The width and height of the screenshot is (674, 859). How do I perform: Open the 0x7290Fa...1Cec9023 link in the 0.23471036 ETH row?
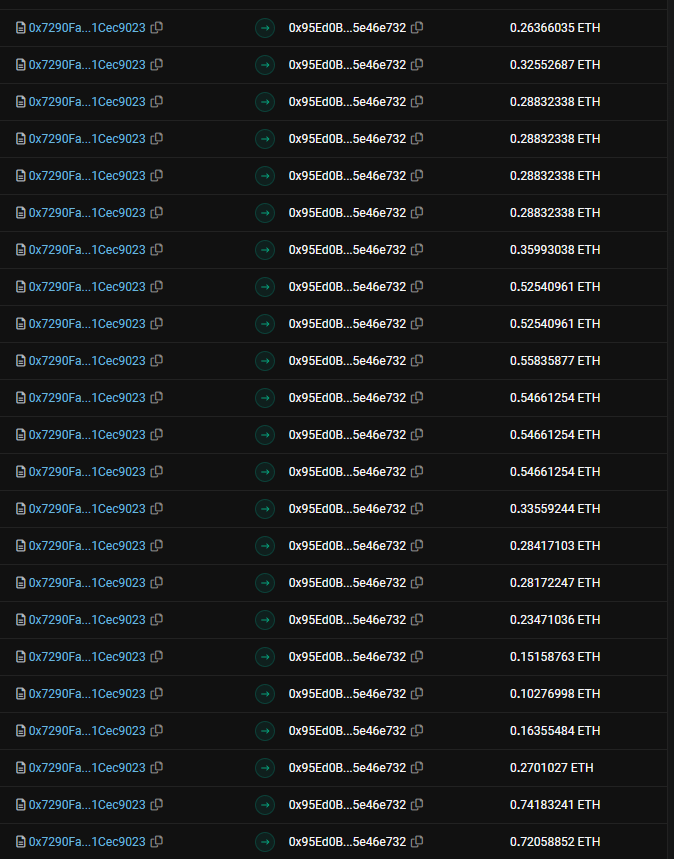point(87,620)
